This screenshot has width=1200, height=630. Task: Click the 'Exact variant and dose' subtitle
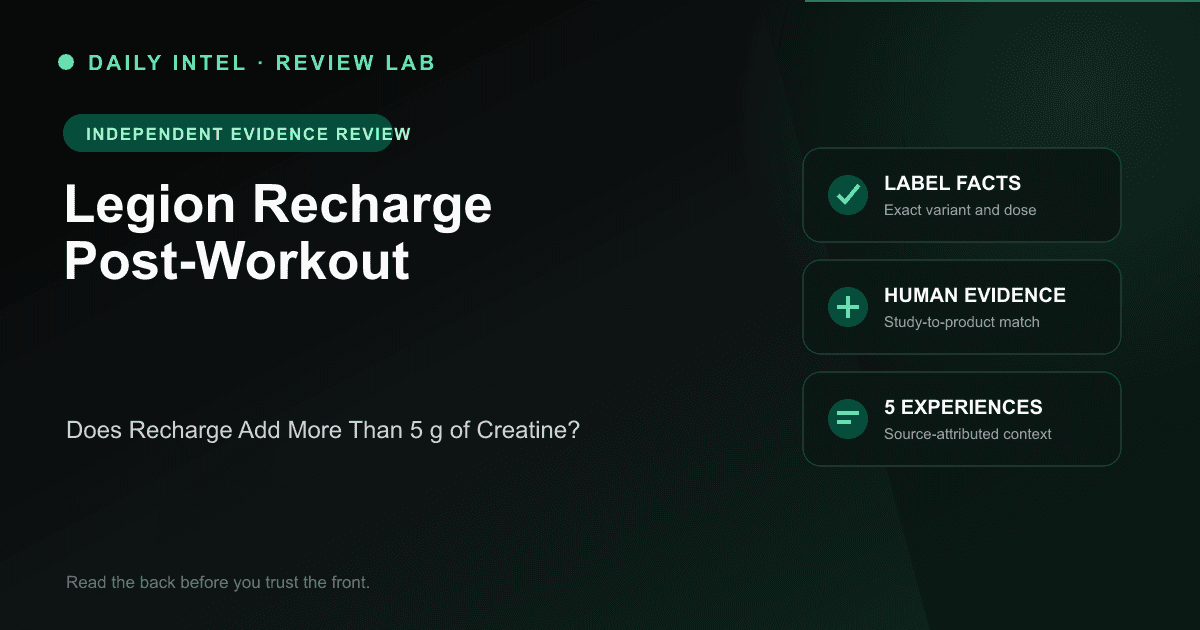(x=960, y=210)
